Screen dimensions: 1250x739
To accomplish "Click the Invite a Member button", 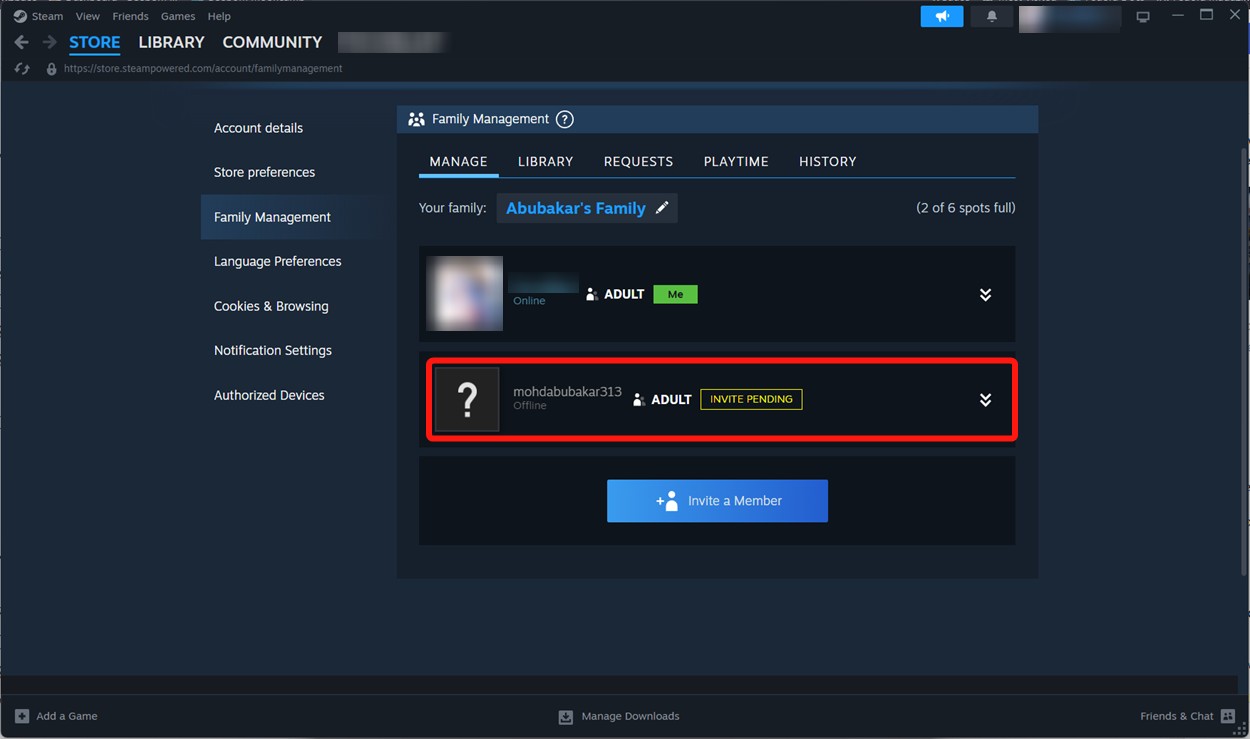I will click(717, 500).
